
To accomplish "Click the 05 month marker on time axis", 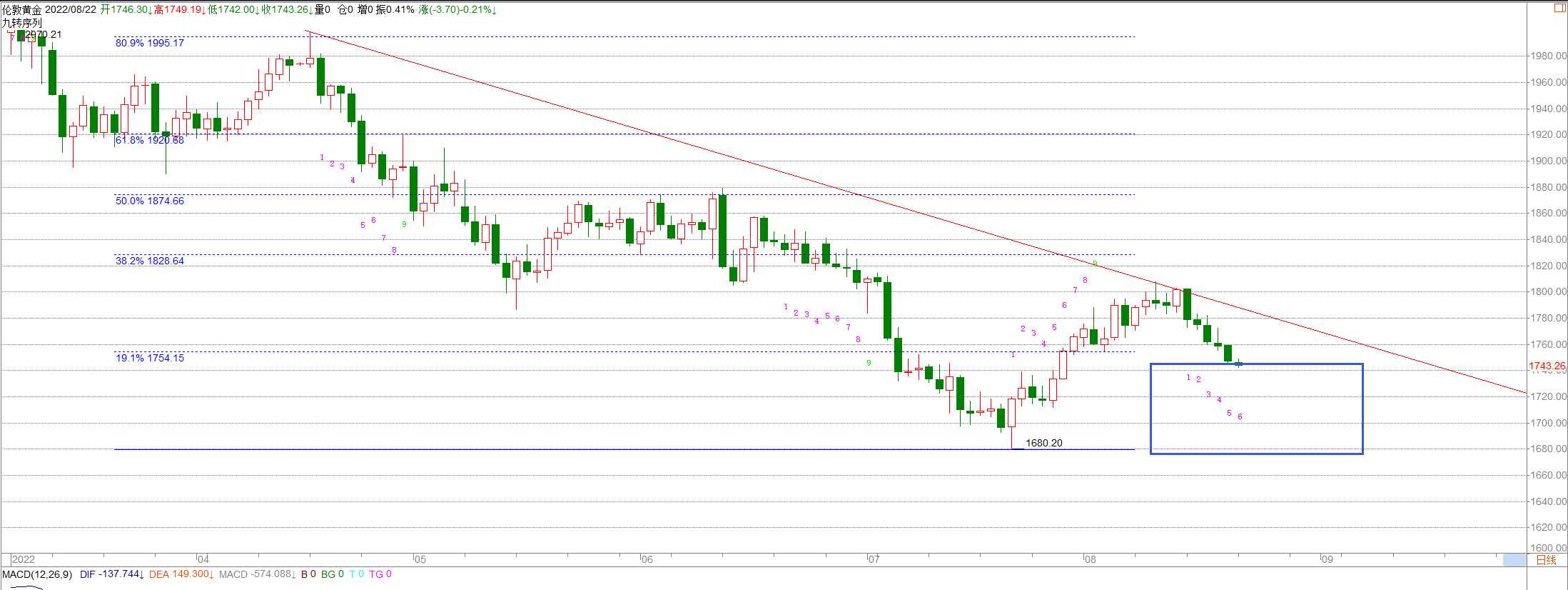I will point(420,559).
